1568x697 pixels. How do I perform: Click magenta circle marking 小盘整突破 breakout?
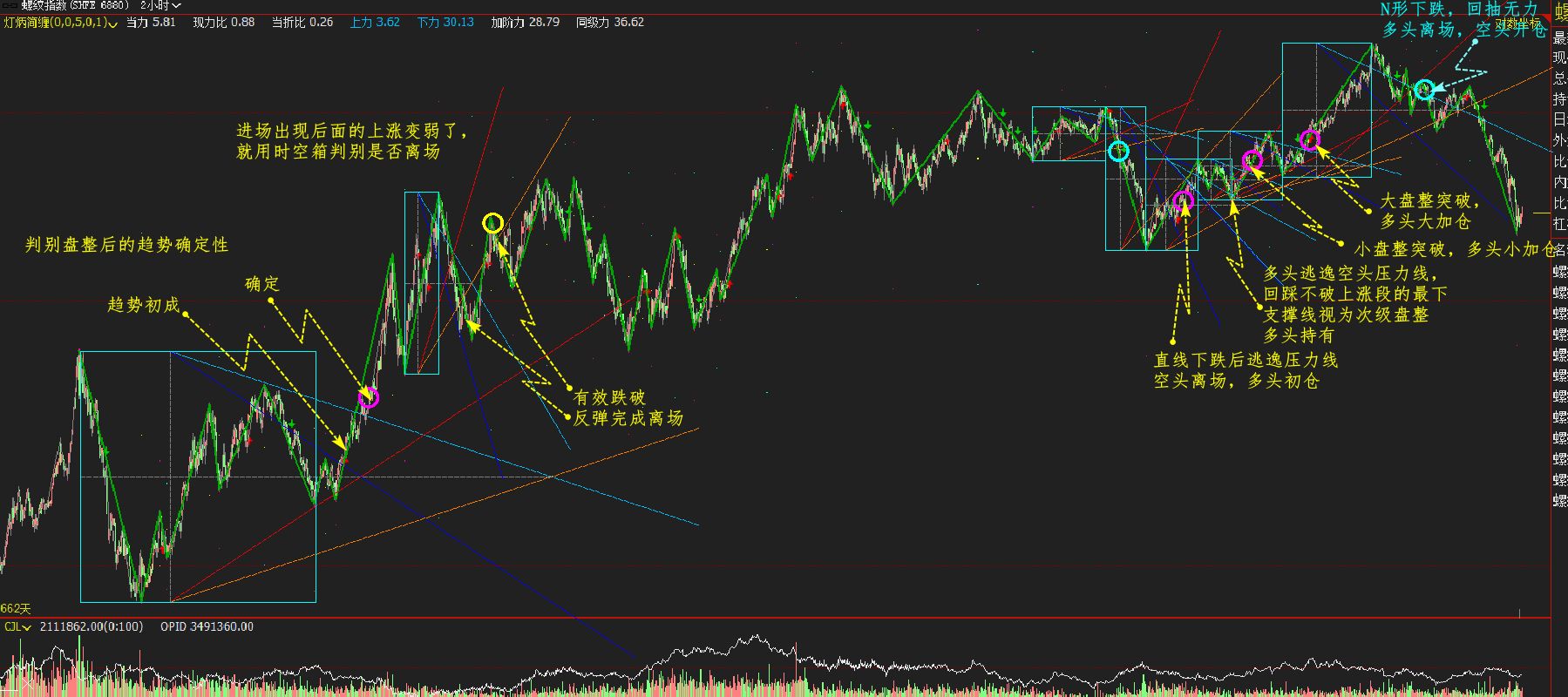[1252, 159]
